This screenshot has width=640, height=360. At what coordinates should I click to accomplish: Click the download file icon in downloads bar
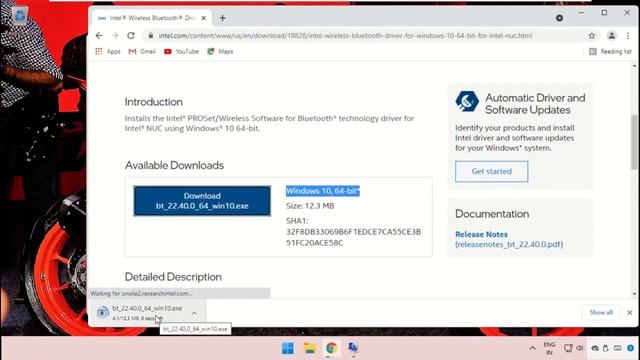(102, 312)
